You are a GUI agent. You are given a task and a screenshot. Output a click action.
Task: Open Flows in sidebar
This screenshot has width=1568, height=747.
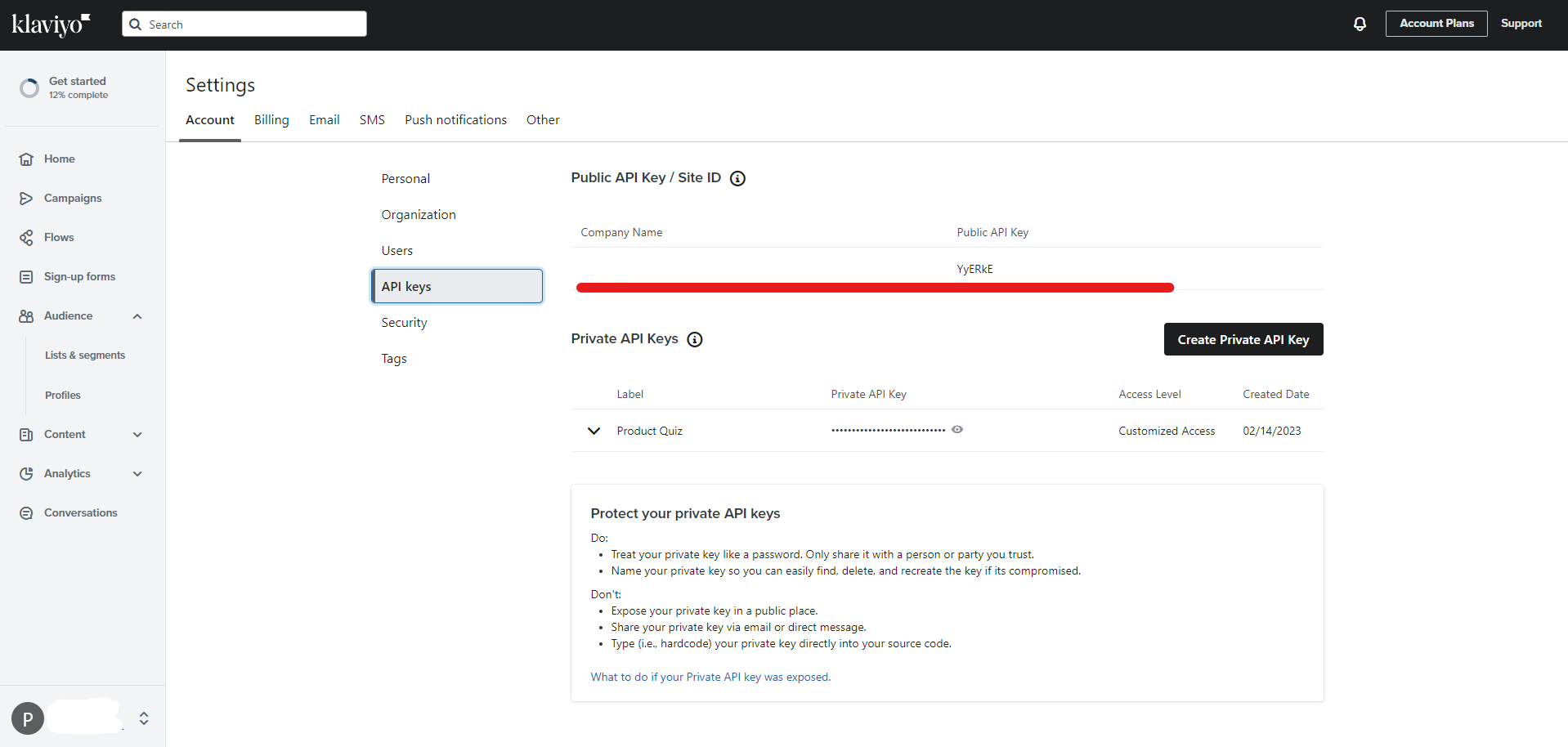[x=59, y=238]
